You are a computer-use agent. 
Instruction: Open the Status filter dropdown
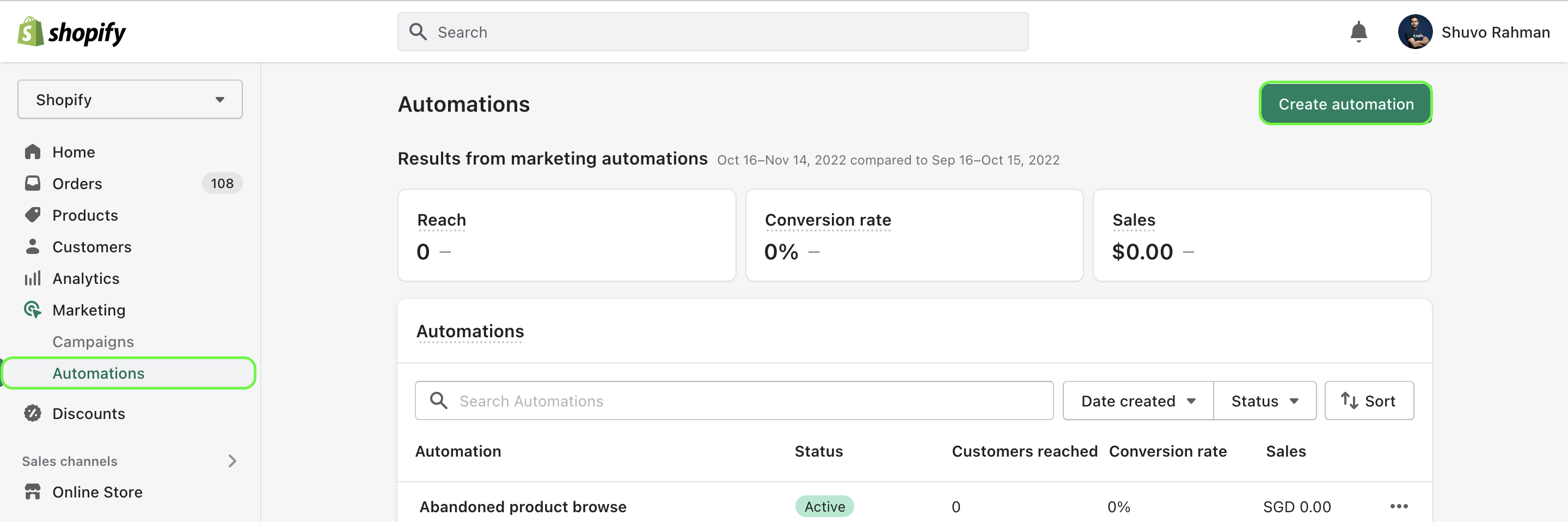1265,401
